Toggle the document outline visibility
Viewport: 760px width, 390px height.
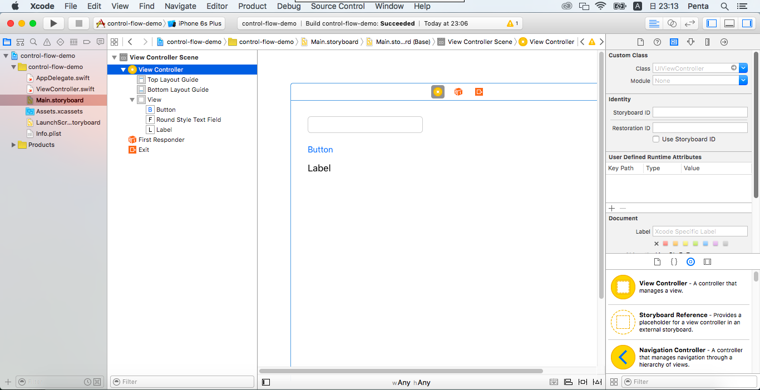[x=266, y=382]
